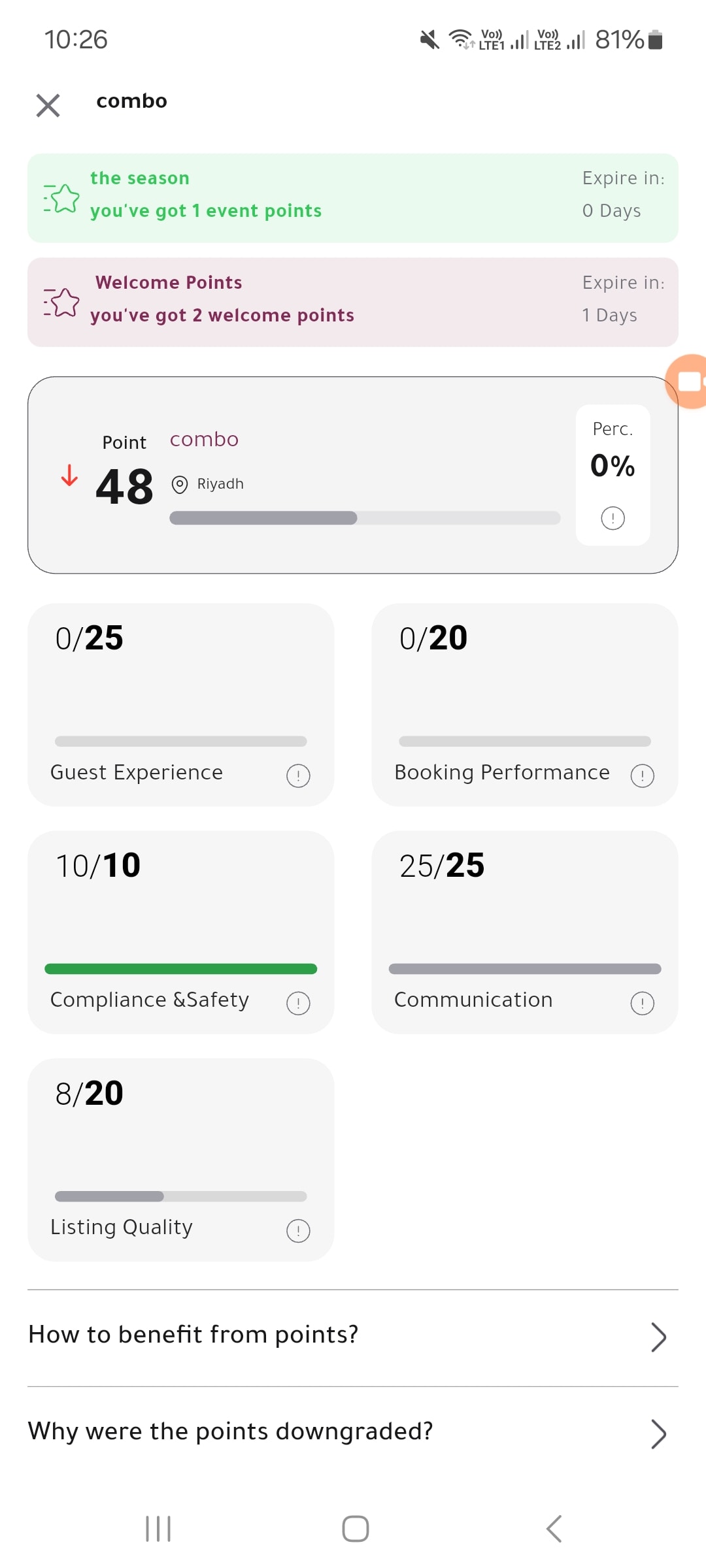The image size is (706, 1568).
Task: Tap Communication info icon
Action: click(x=642, y=1003)
